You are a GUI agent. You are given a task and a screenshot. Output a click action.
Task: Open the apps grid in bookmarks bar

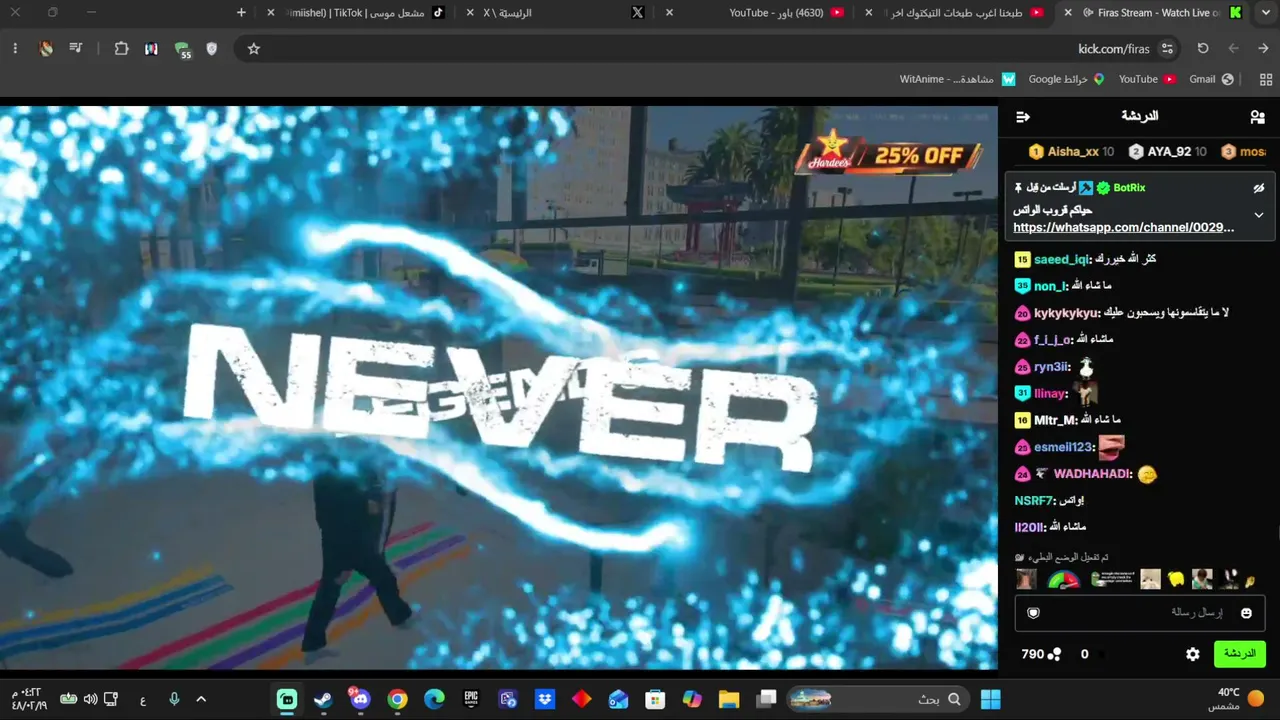point(1265,79)
